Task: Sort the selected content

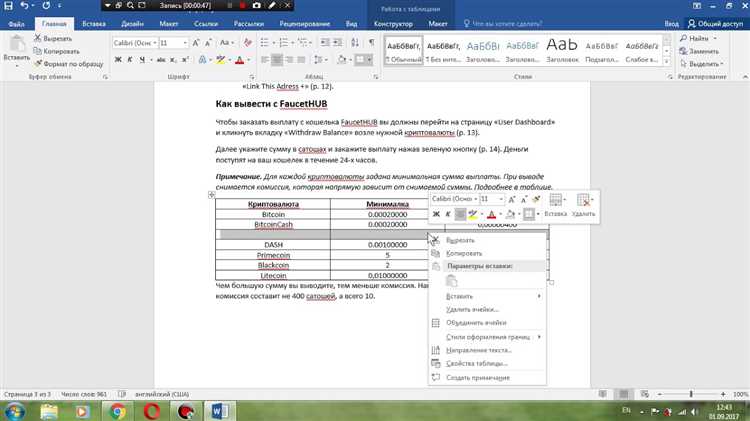Action: tap(355, 43)
